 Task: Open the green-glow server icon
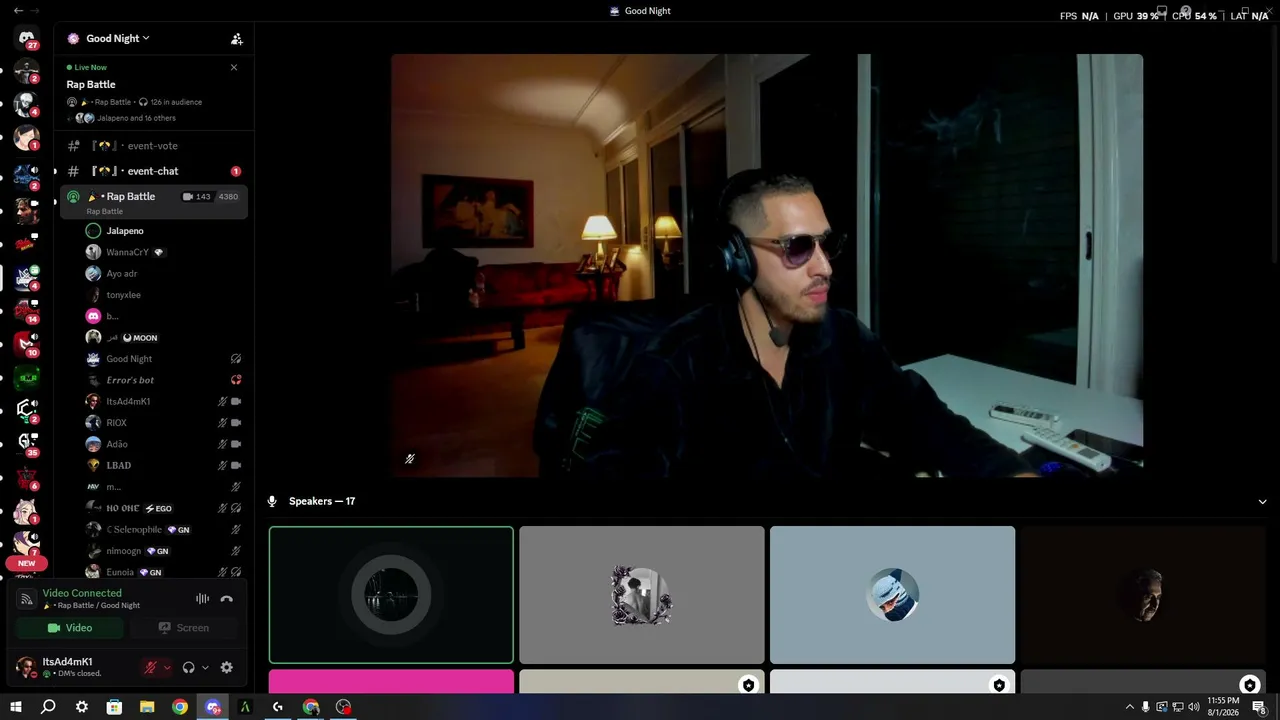27,377
